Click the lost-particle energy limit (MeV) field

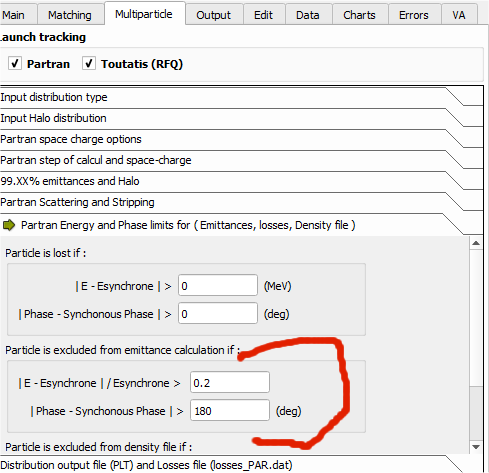218,285
